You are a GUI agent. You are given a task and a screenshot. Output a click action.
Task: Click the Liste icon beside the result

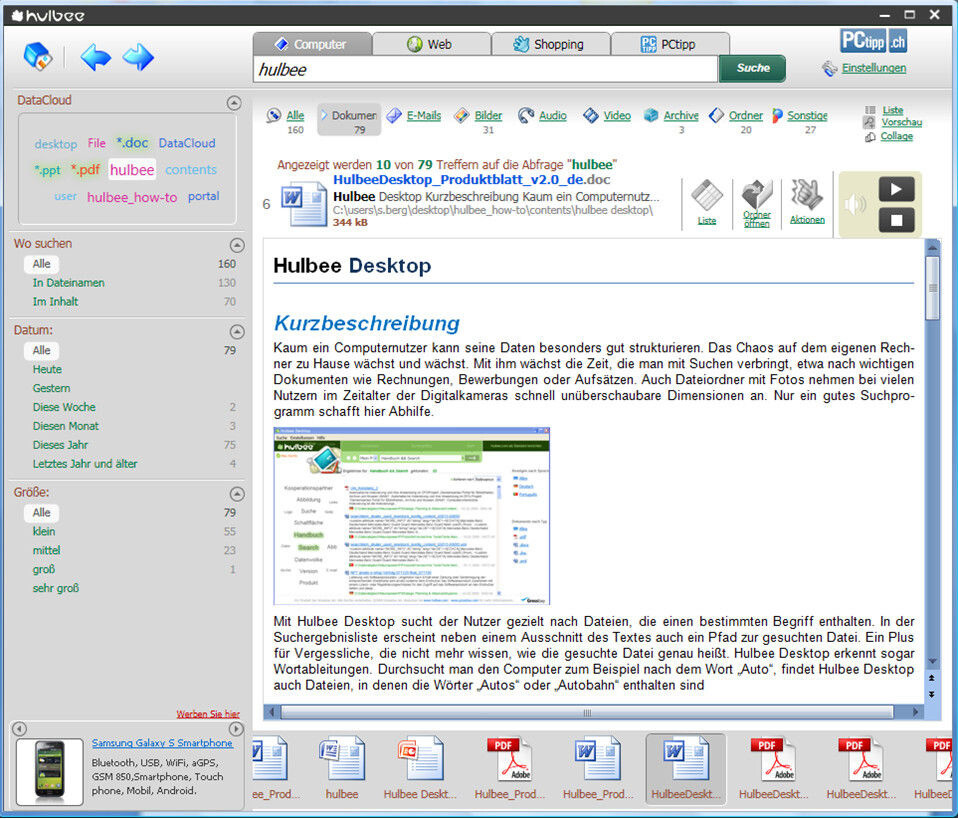(707, 196)
